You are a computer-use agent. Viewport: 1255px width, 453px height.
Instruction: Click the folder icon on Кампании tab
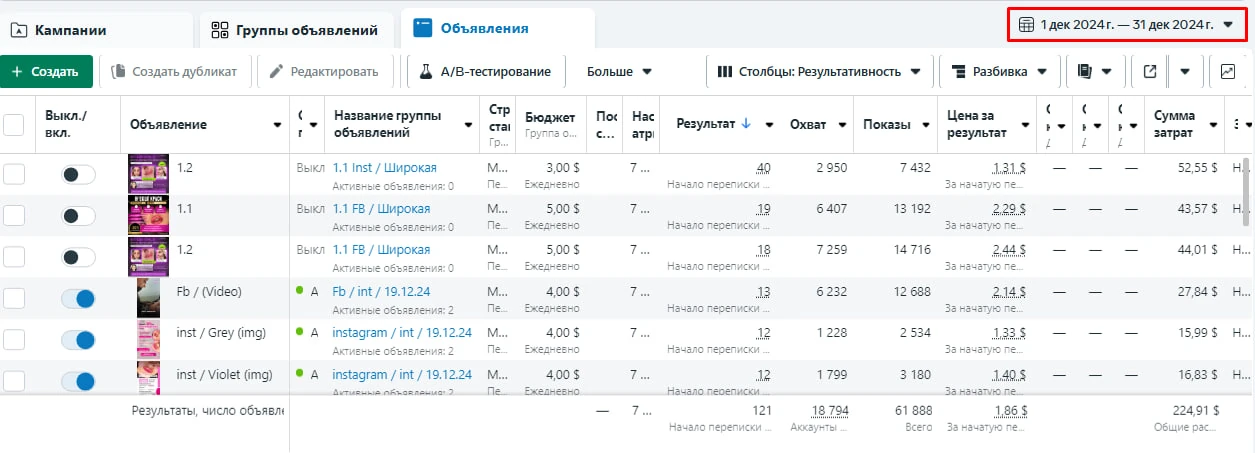coord(19,30)
